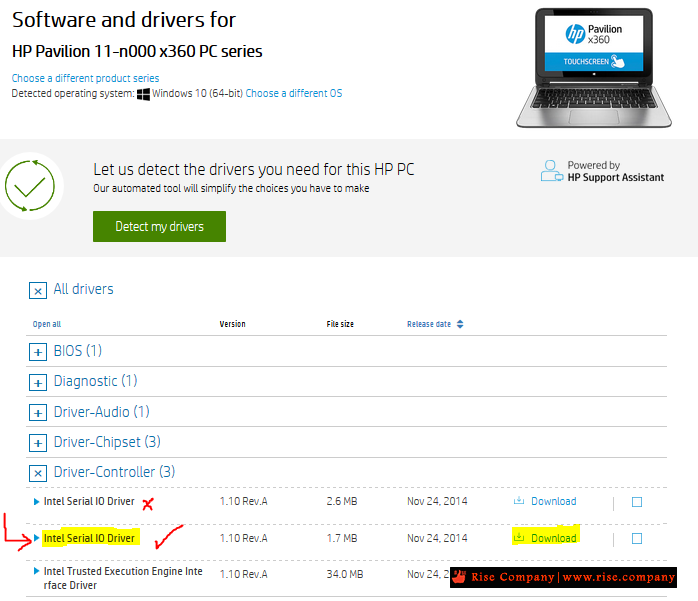The width and height of the screenshot is (698, 601).
Task: Expand the Driver-Chipset (3) category
Action: tap(38, 443)
